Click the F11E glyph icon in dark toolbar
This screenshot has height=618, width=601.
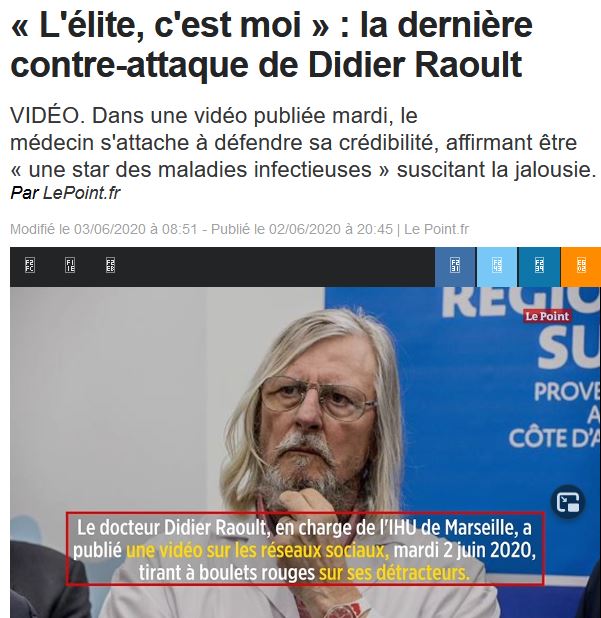point(70,265)
